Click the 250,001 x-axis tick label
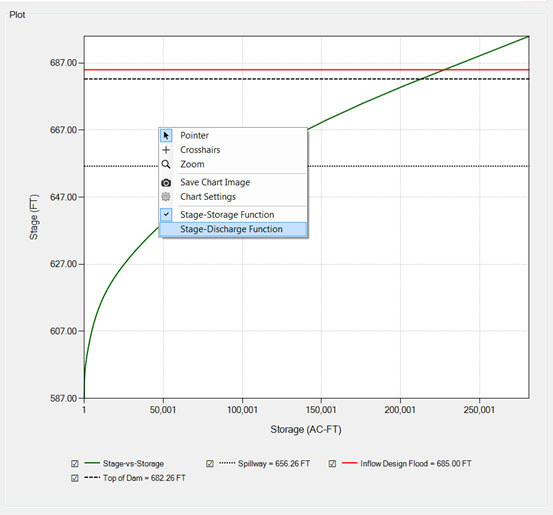Viewport: 553px width, 515px height. (x=479, y=410)
